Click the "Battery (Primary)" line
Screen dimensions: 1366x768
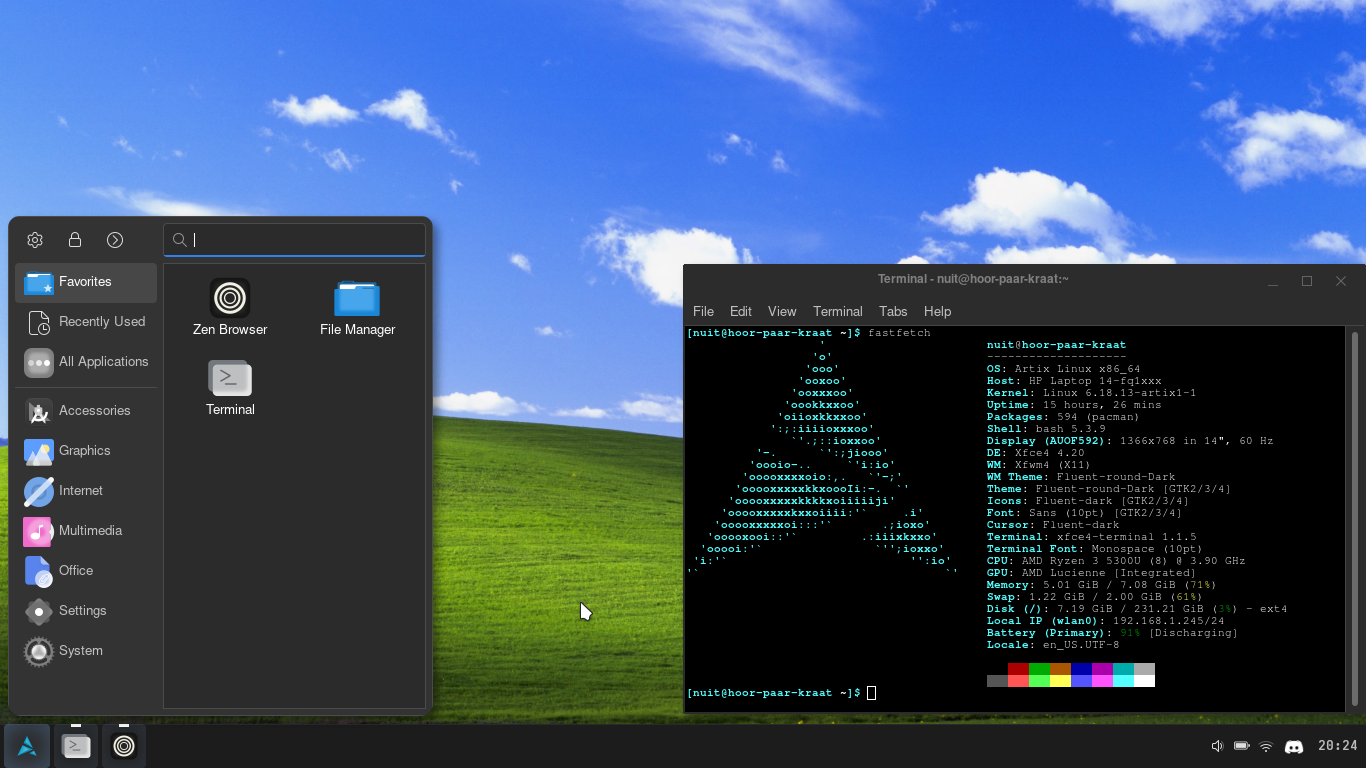click(1112, 633)
